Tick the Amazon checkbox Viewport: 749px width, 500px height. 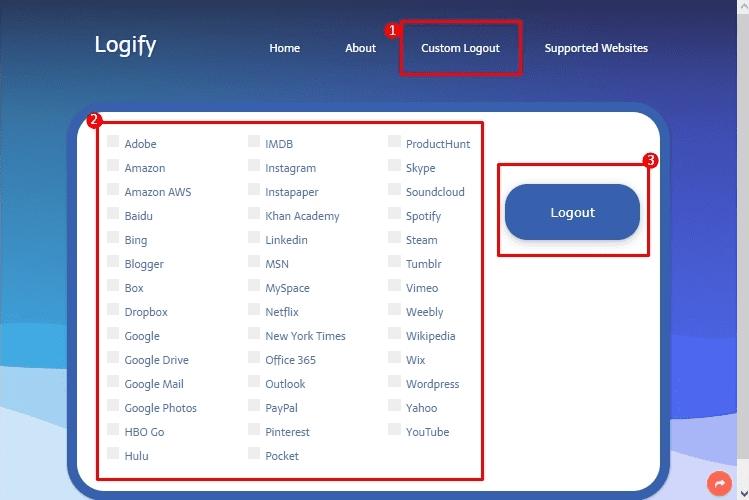pos(113,165)
